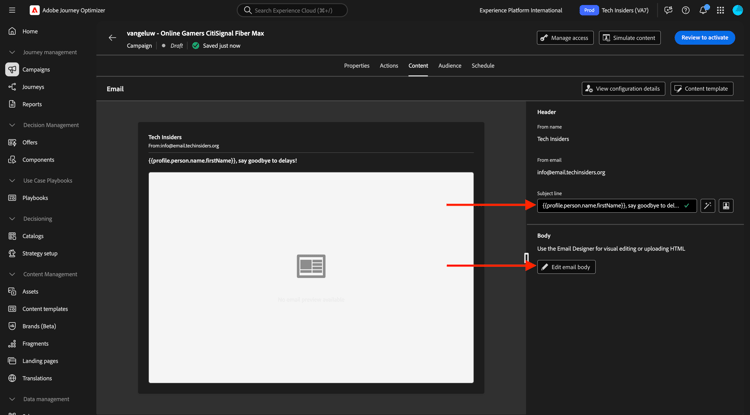Screen dimensions: 750x415
Task: Switch to the Audience tab
Action: 450,66
